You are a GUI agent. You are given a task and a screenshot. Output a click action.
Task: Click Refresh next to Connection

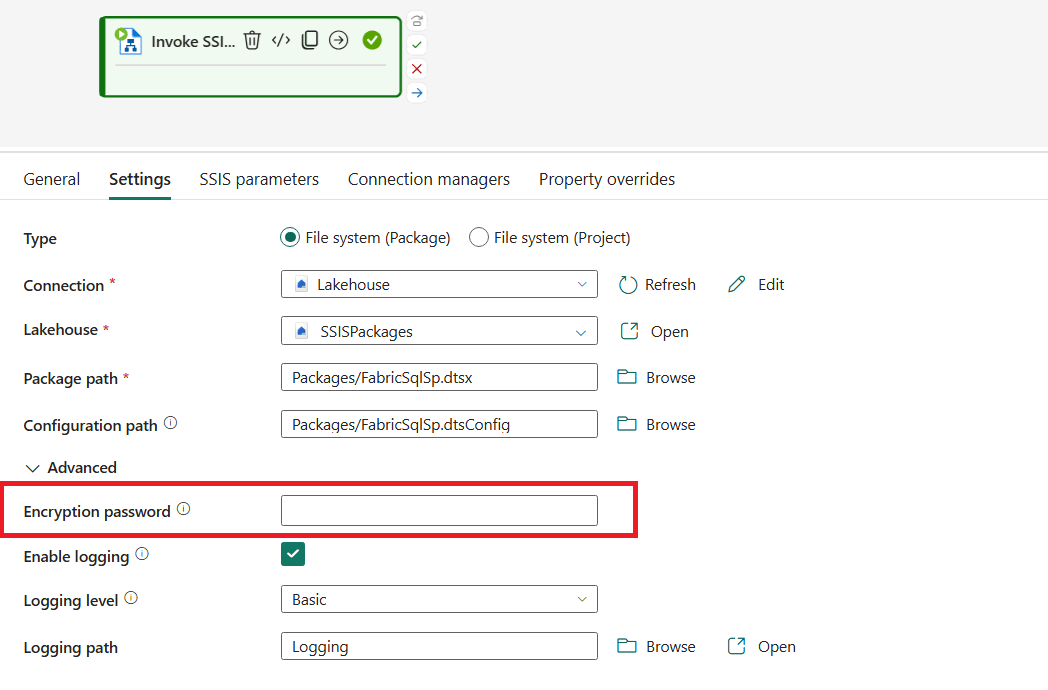[x=657, y=285]
